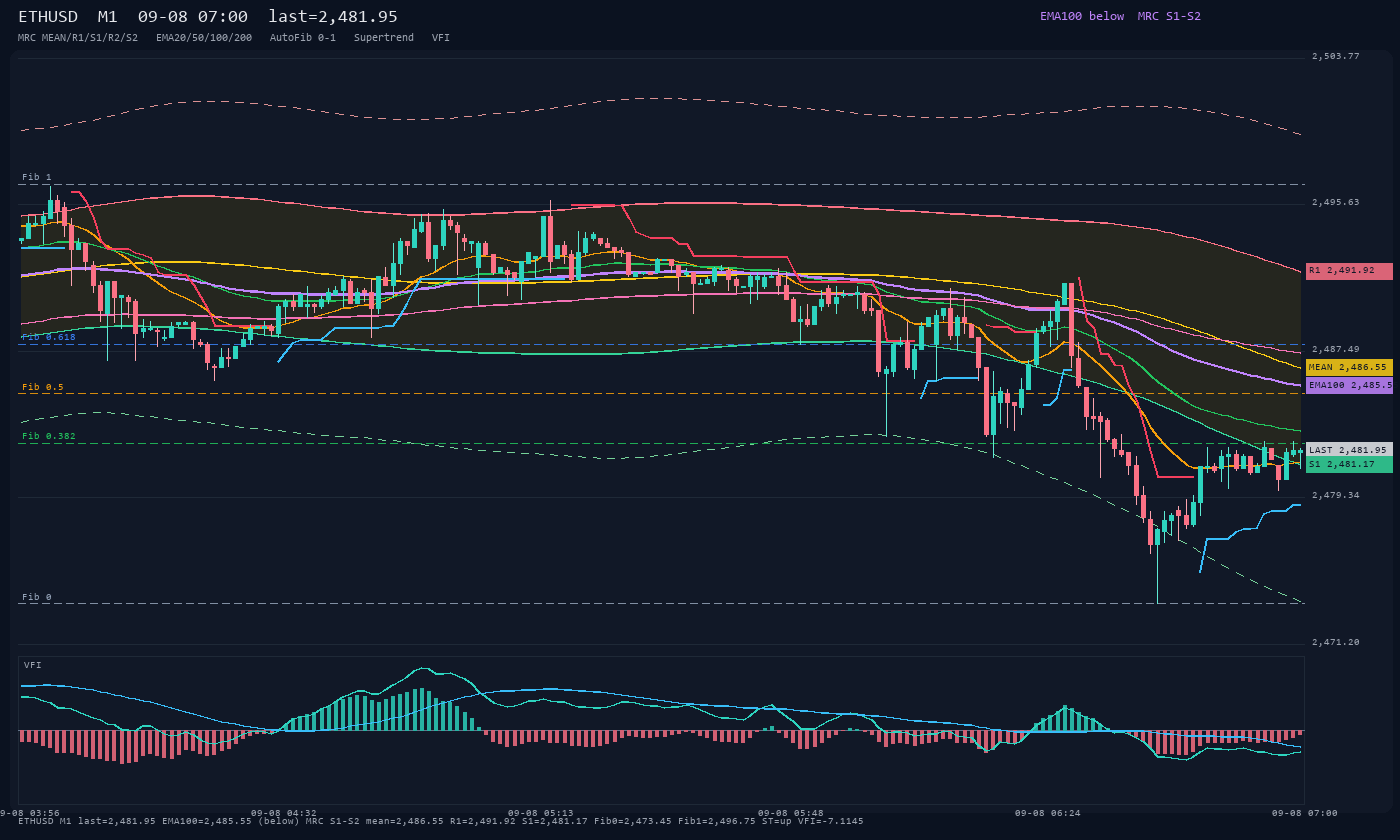Click the 2,487.49 price axis label

pyautogui.click(x=1336, y=349)
